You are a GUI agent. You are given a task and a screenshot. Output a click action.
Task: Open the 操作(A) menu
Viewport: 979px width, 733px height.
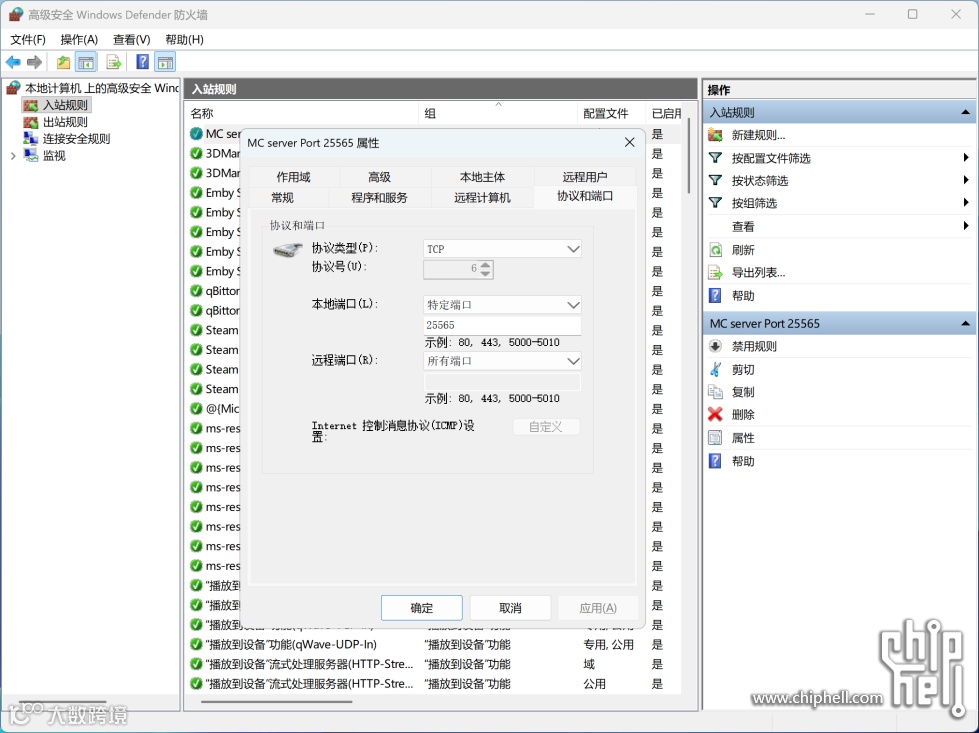coord(79,39)
